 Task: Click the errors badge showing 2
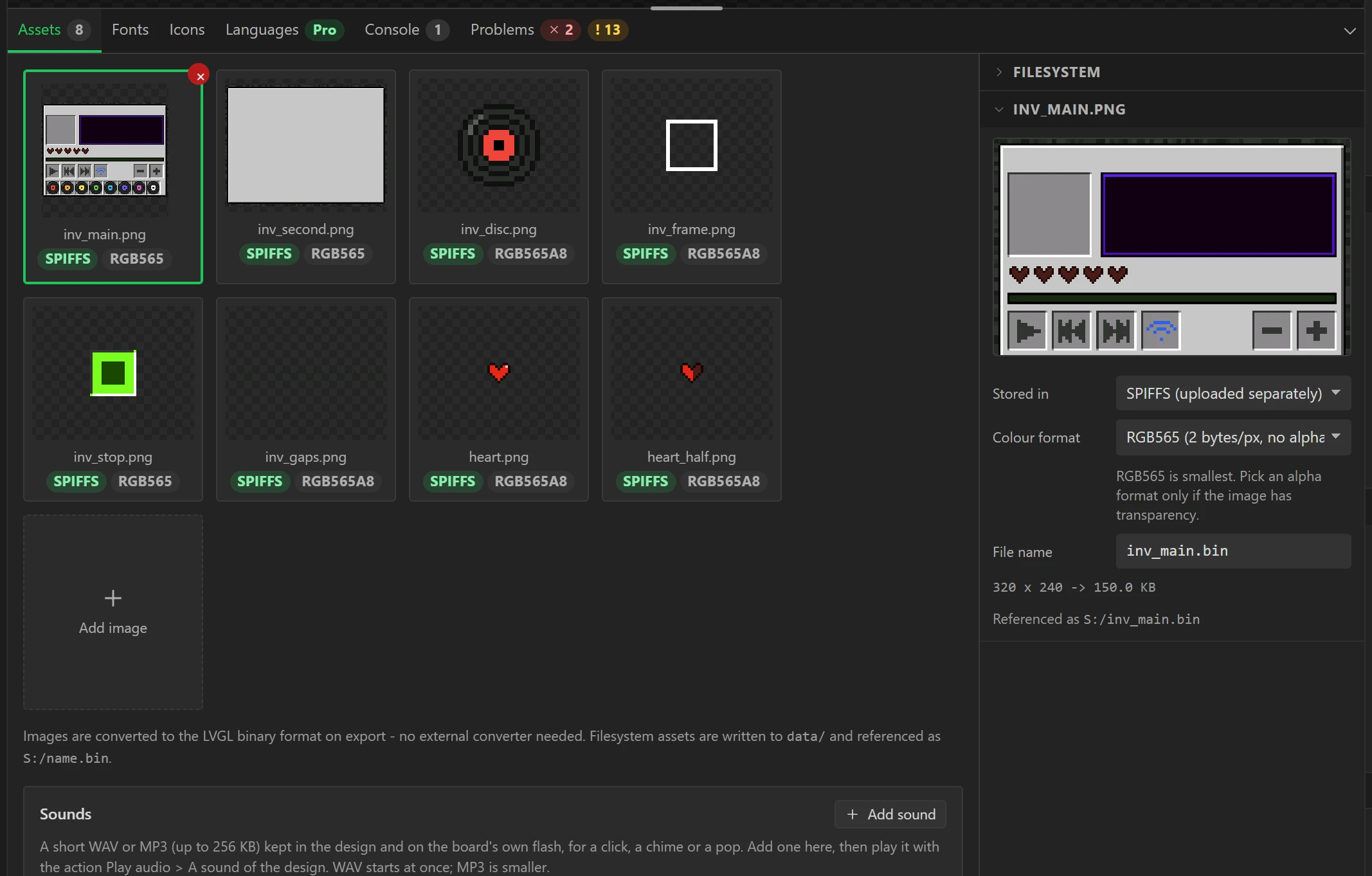click(x=561, y=30)
